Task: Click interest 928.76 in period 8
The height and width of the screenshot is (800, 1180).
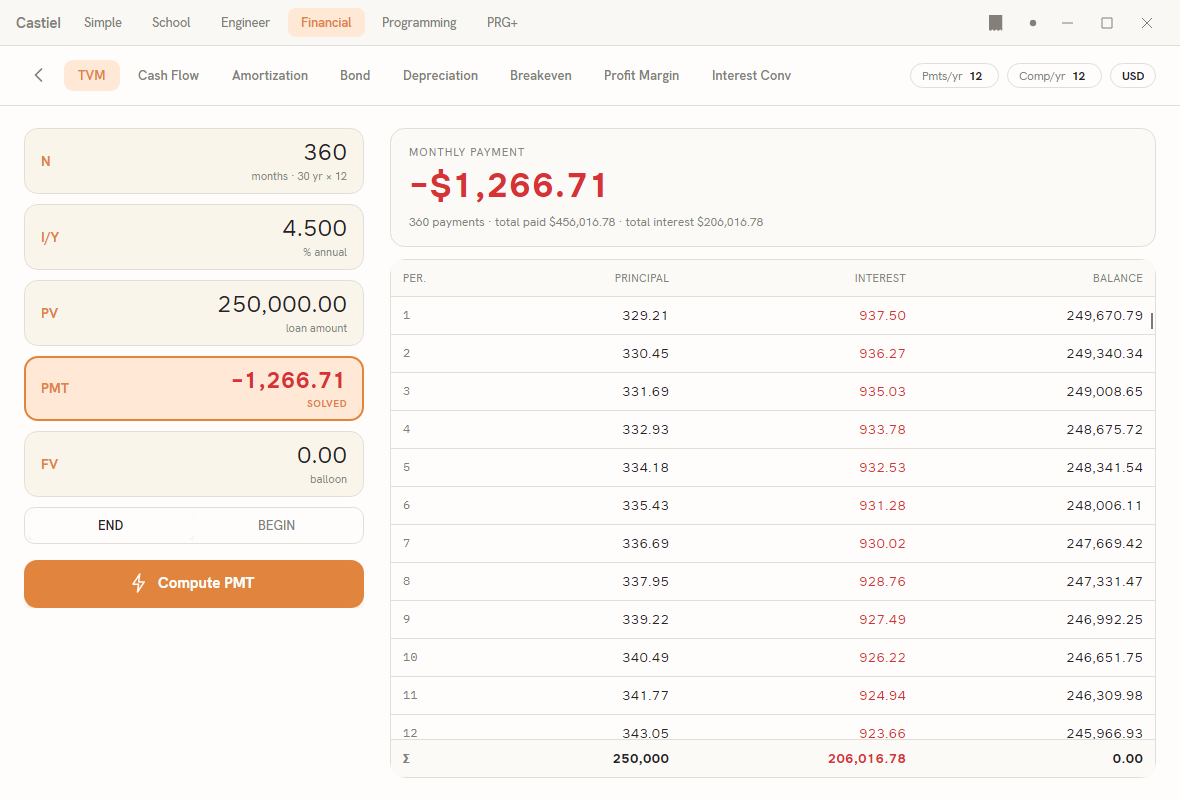Action: 882,582
